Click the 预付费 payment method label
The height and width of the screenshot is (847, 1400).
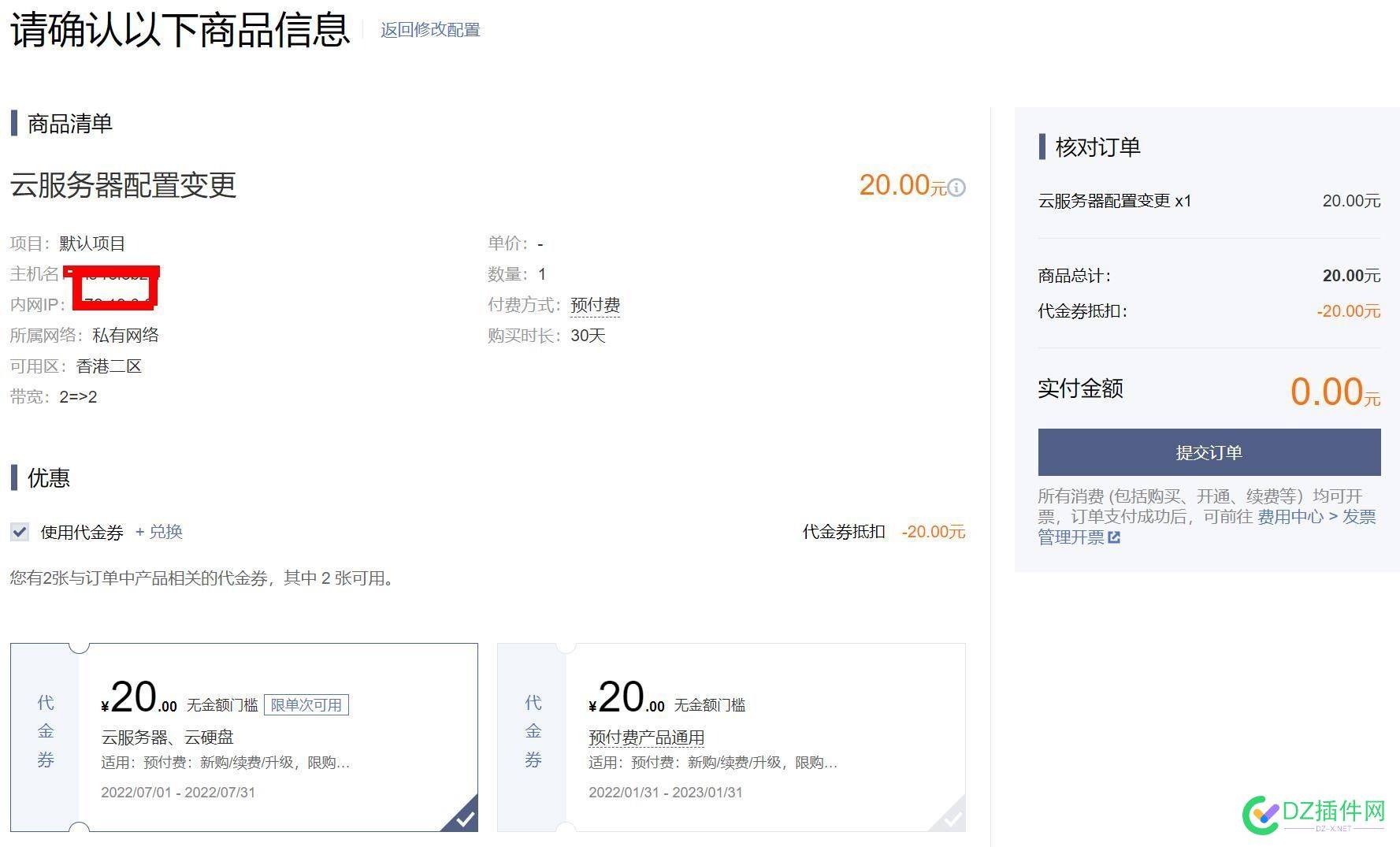tap(595, 305)
